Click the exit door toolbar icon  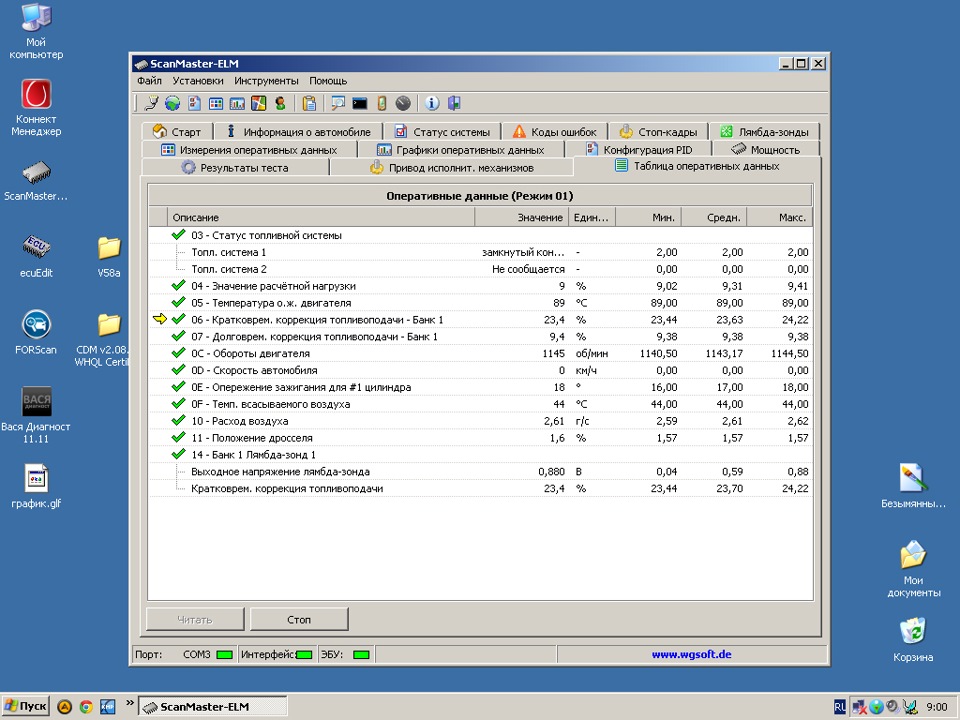454,103
